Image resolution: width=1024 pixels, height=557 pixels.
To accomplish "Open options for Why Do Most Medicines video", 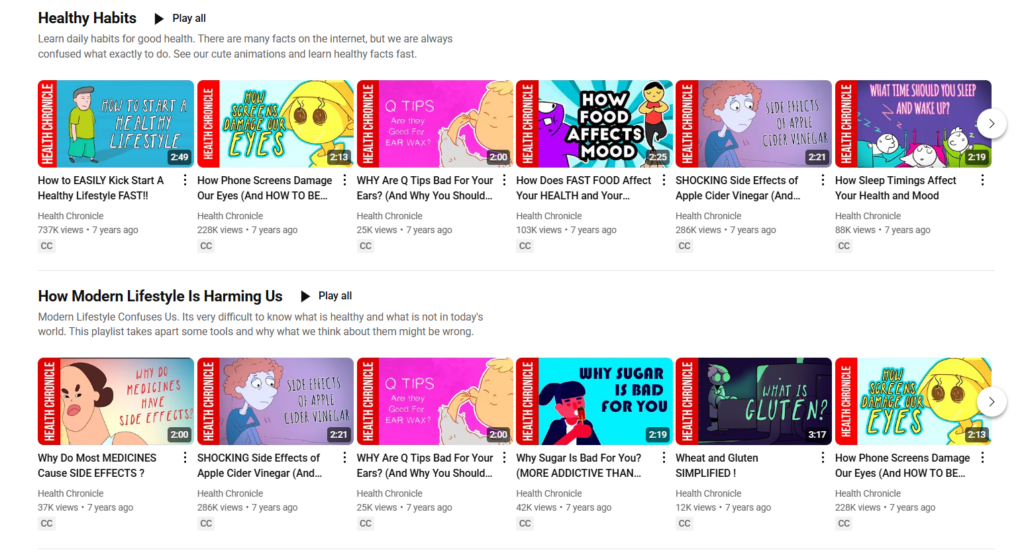I will click(185, 458).
